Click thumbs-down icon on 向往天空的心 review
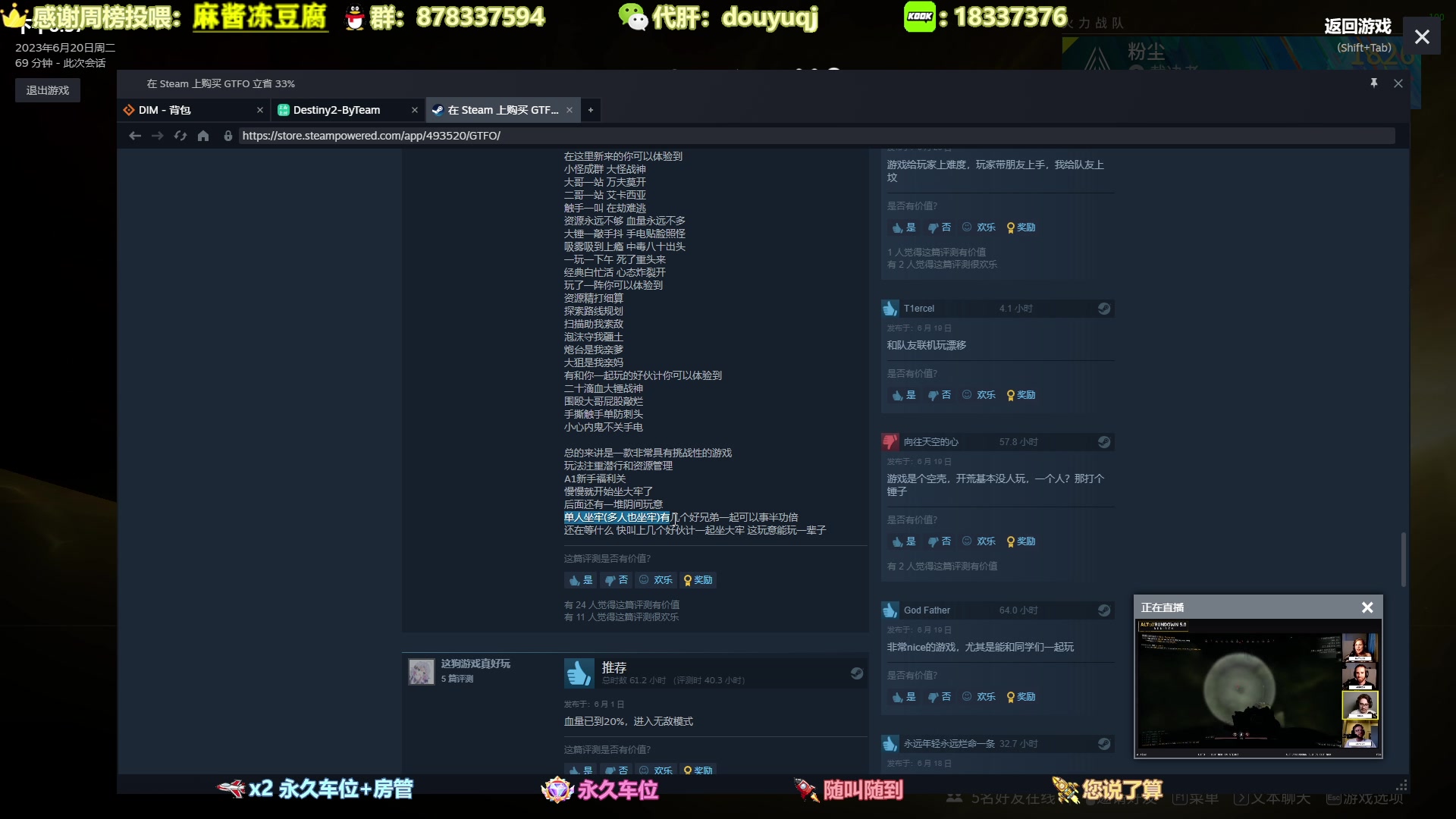This screenshot has width=1456, height=819. (x=890, y=442)
